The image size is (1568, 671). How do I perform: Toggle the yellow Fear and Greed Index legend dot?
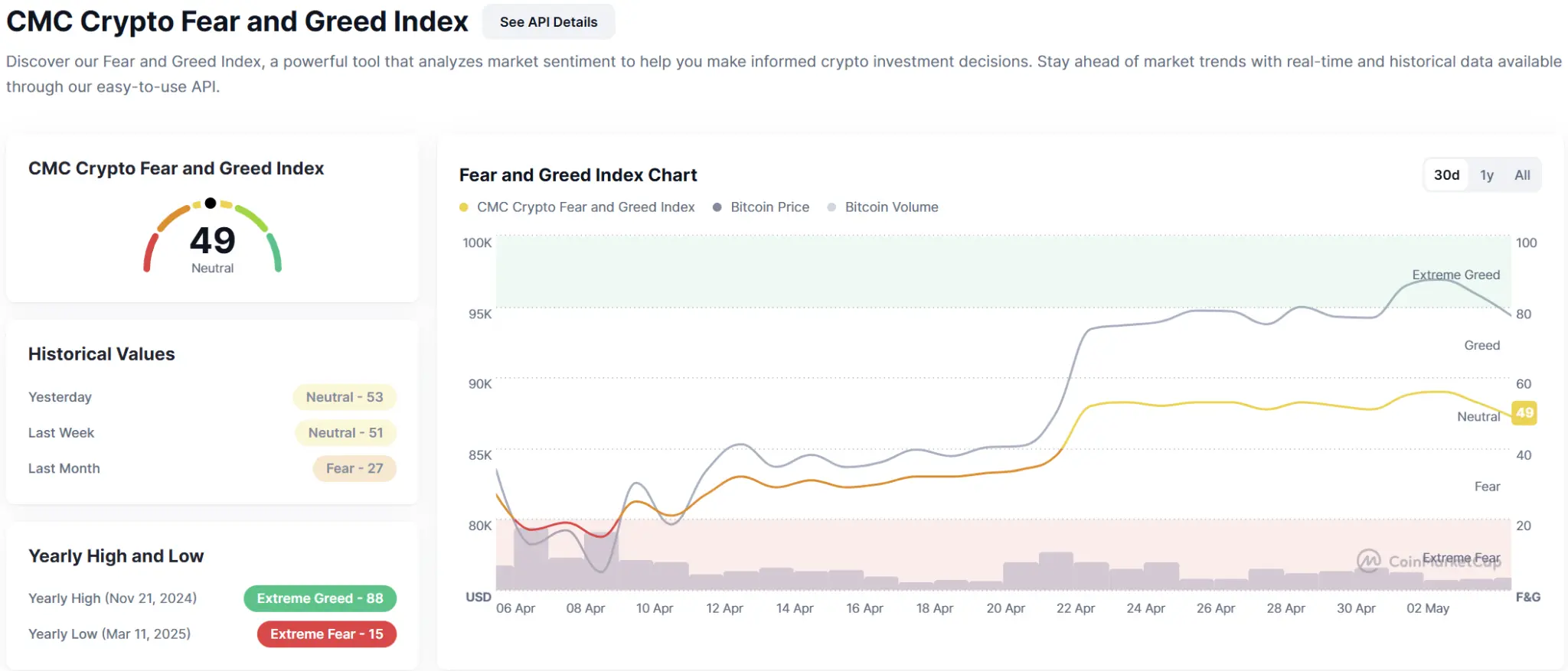[x=464, y=207]
